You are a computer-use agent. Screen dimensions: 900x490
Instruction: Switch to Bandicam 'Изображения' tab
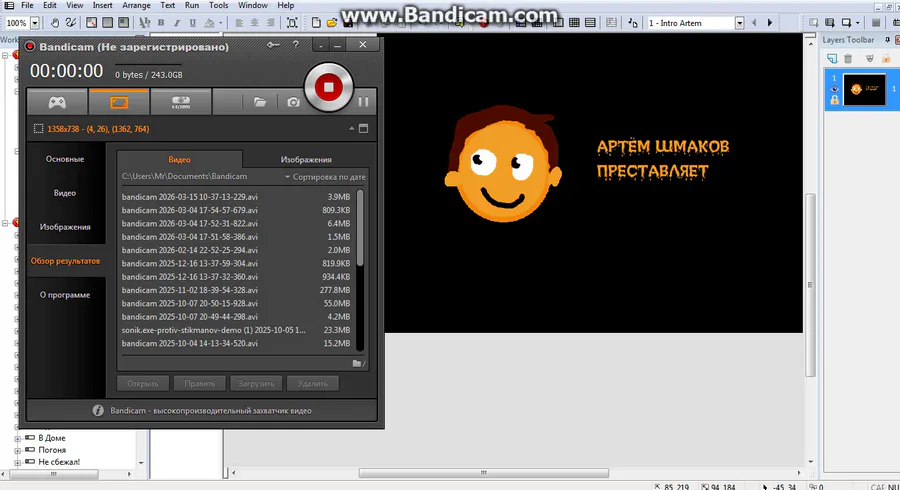(x=306, y=160)
